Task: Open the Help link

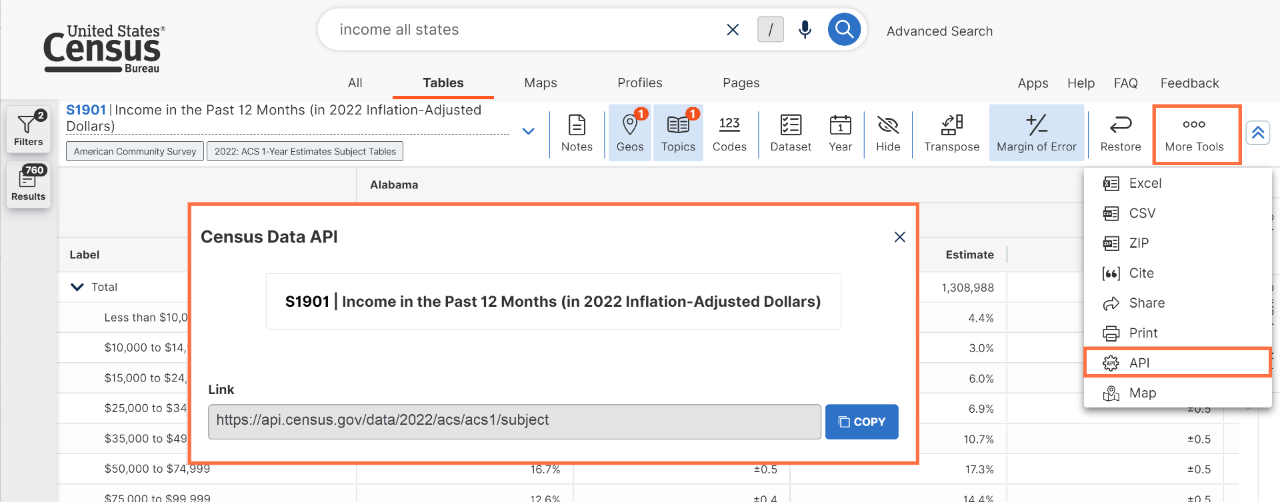Action: coord(1081,83)
